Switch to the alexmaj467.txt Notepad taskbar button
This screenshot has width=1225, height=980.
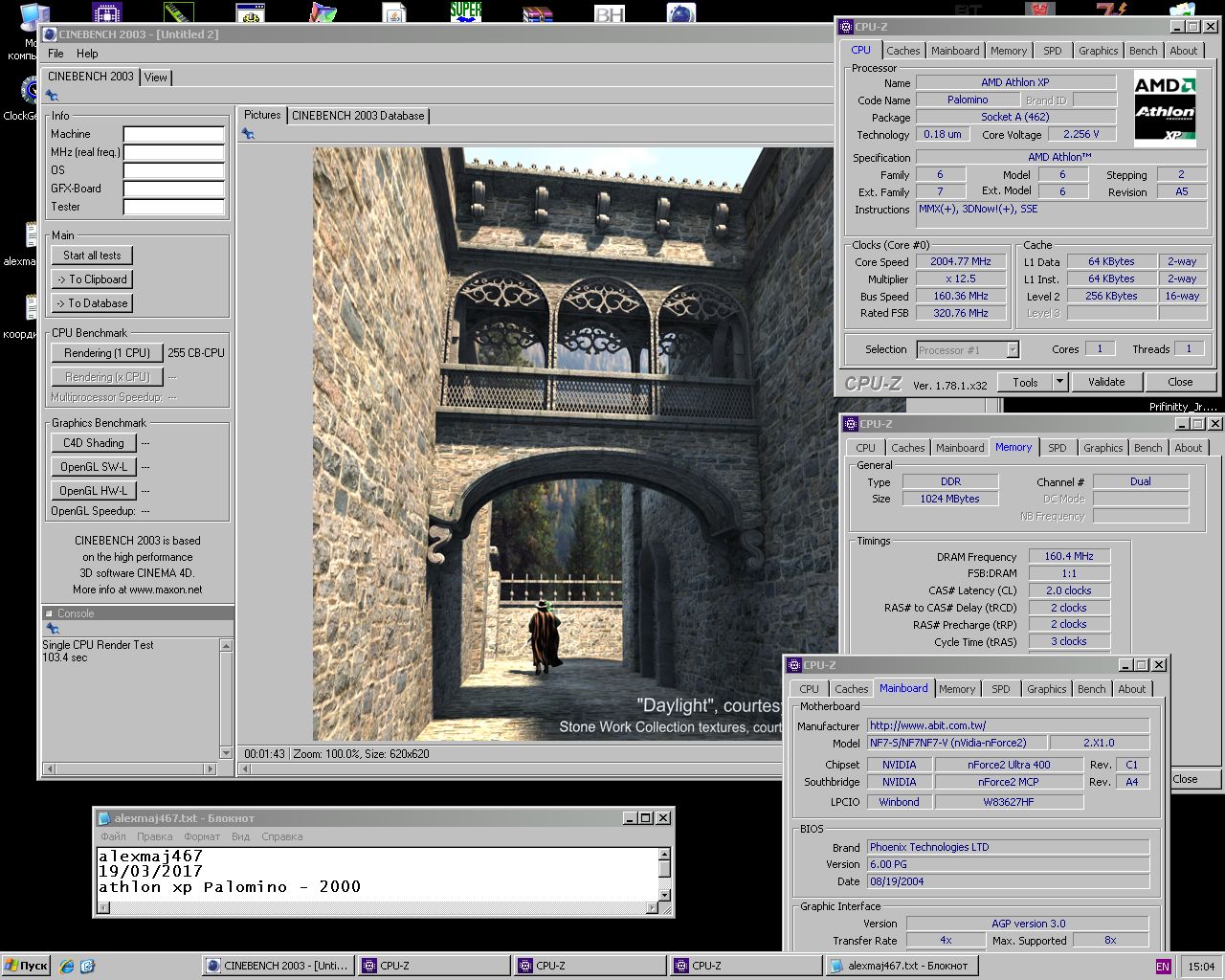[x=902, y=966]
